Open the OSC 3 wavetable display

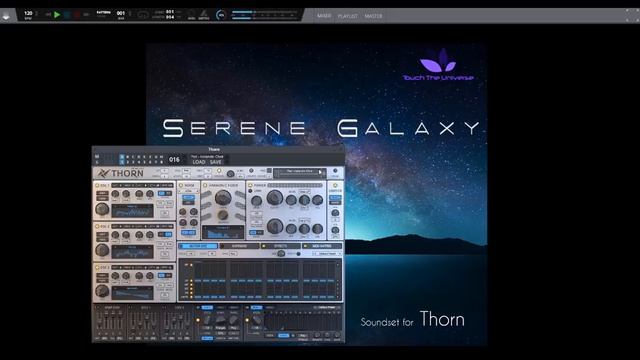[x=133, y=293]
